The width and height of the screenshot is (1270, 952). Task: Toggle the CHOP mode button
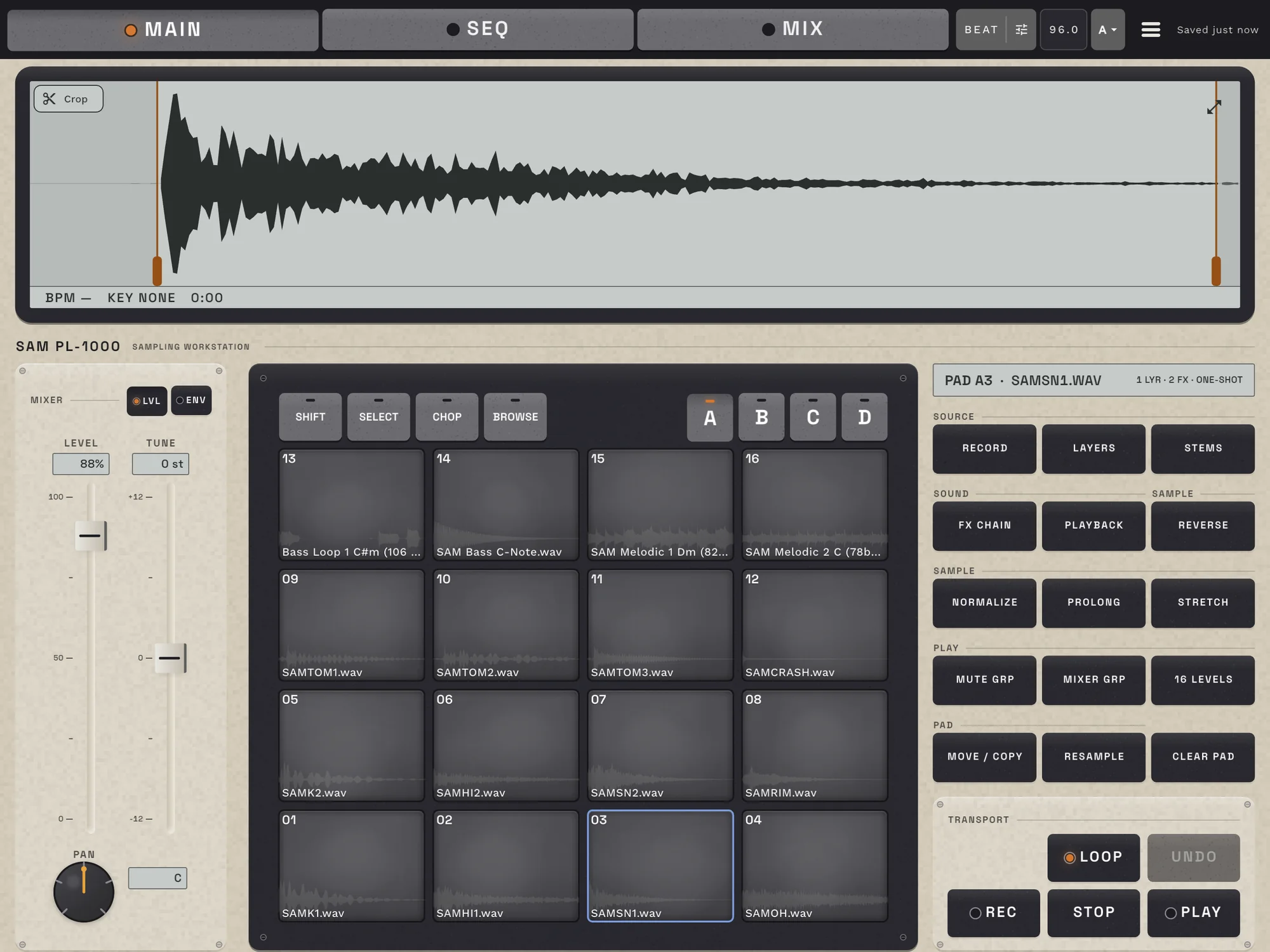[447, 417]
